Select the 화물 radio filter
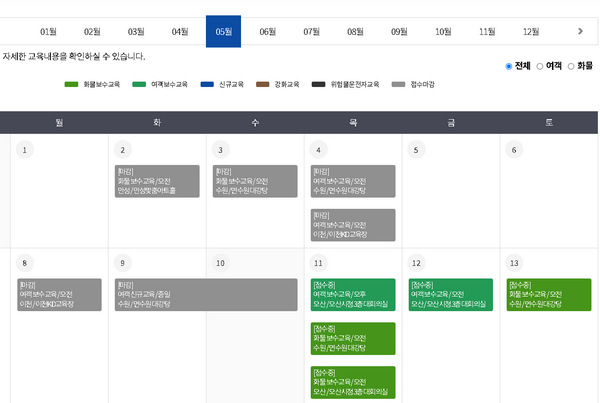 tap(571, 67)
